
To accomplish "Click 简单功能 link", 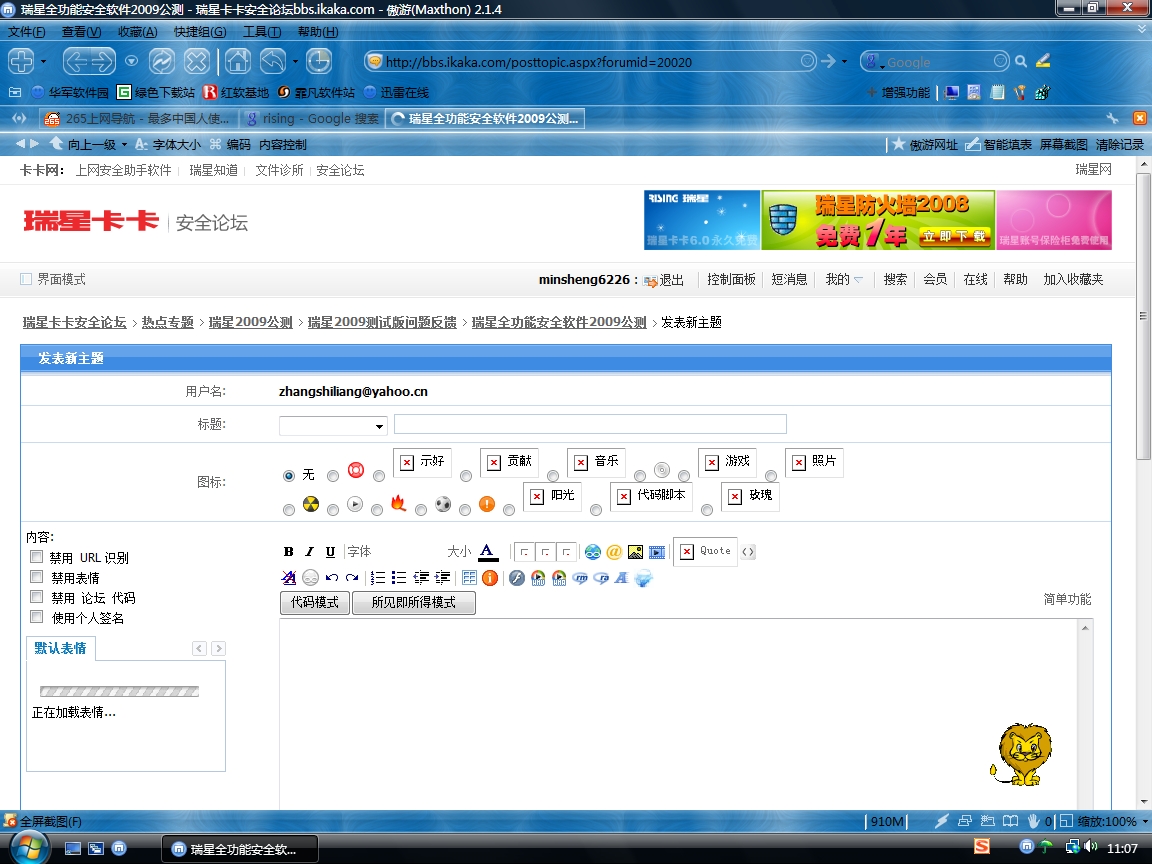I will (1067, 600).
